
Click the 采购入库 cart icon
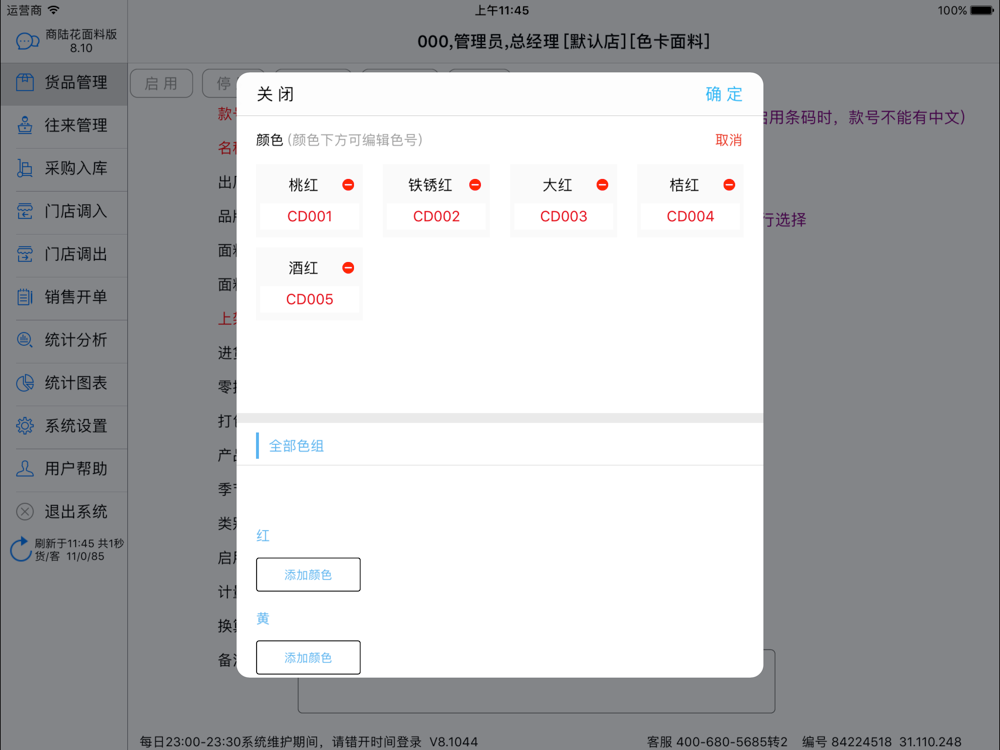(25, 168)
